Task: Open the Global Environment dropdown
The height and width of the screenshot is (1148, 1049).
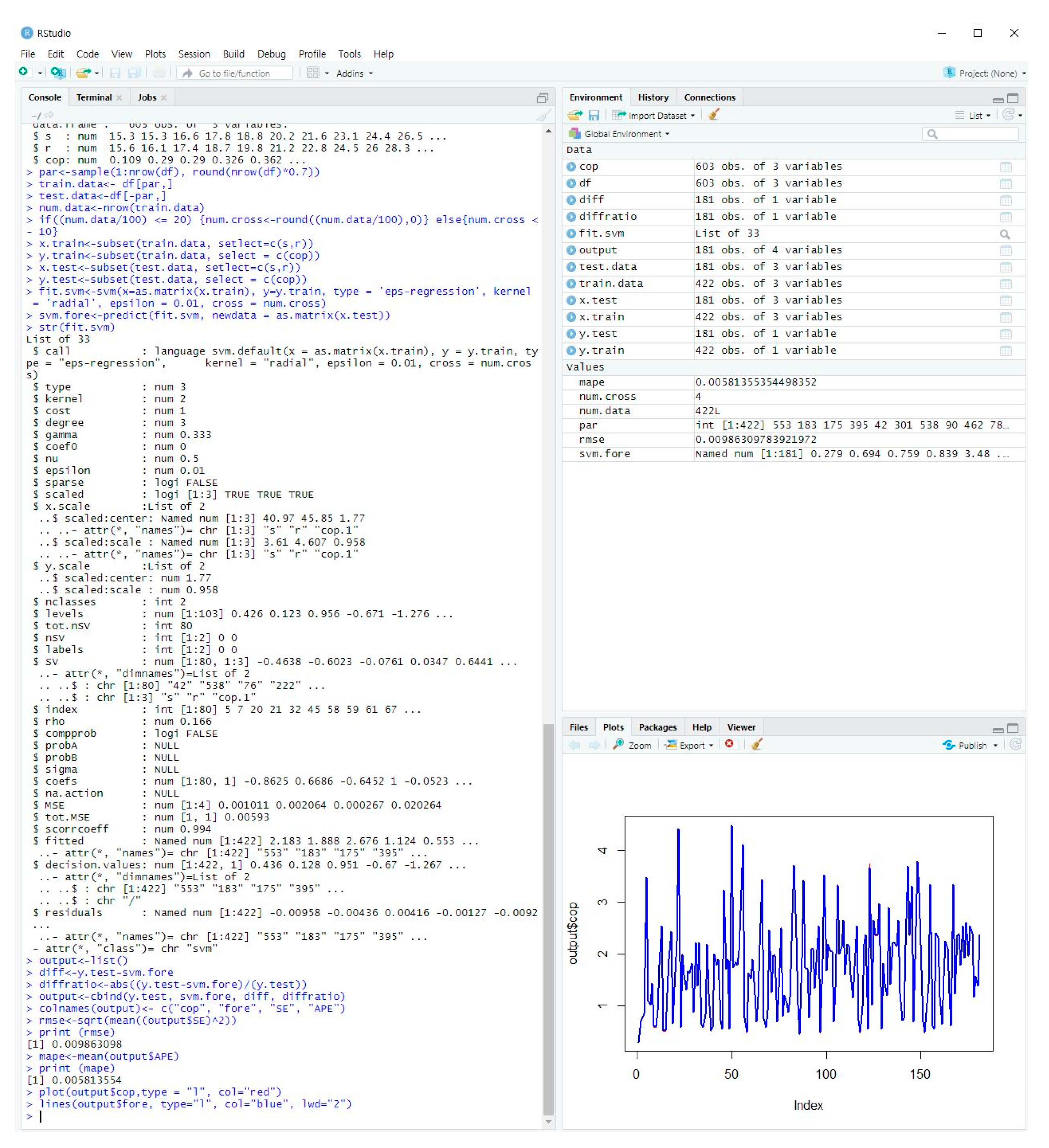Action: pyautogui.click(x=621, y=134)
